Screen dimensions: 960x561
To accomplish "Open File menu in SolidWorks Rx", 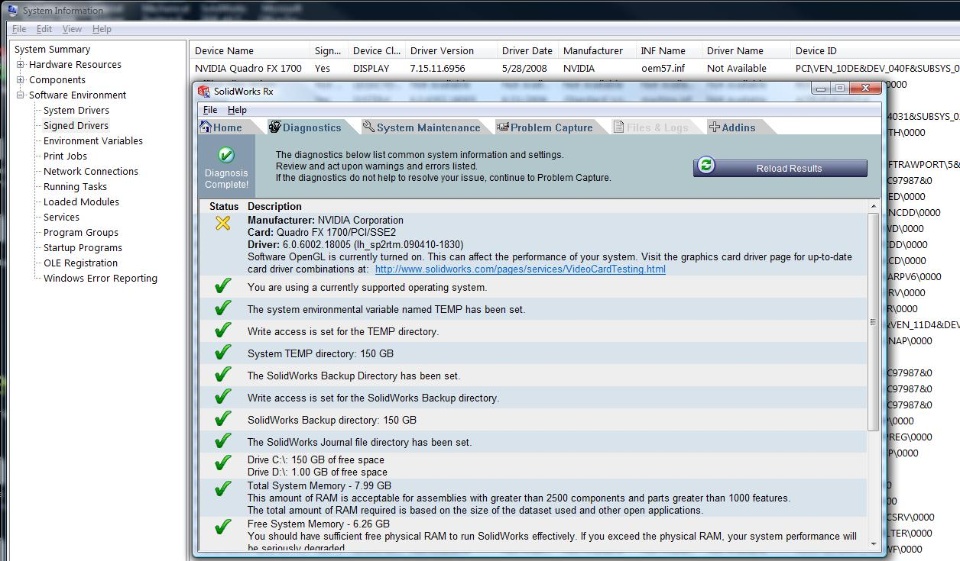I will pyautogui.click(x=210, y=110).
